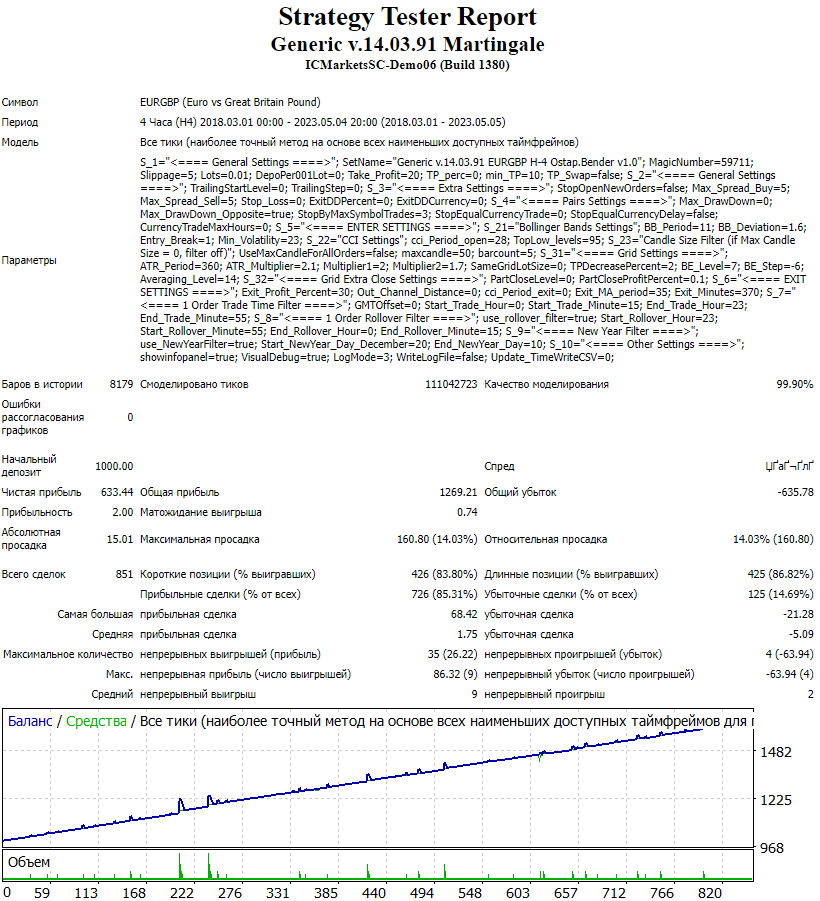Image resolution: width=820 pixels, height=901 pixels.
Task: Click the average losing trade value -5.09
Action: 801,635
